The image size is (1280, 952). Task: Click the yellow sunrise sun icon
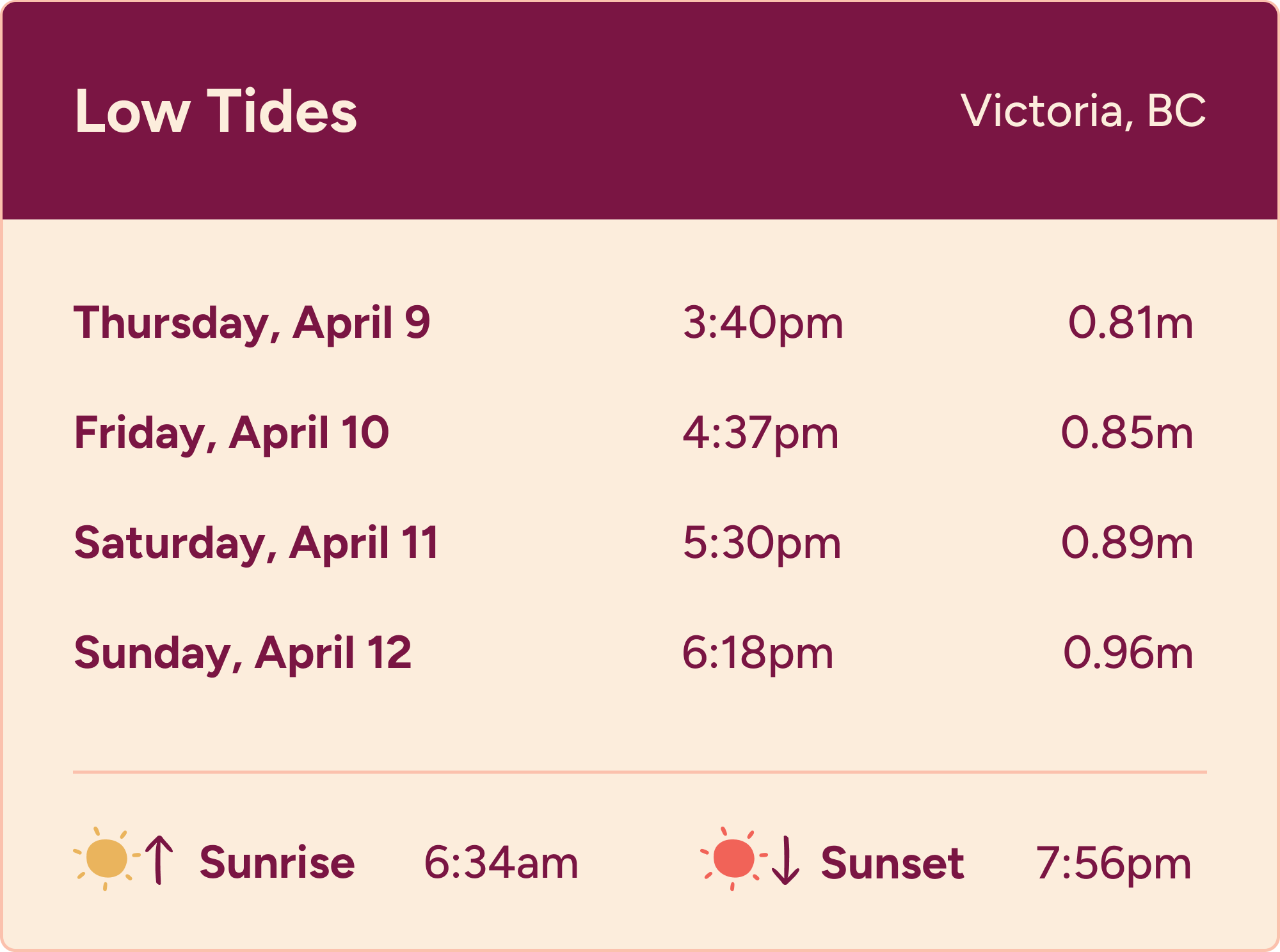[106, 859]
